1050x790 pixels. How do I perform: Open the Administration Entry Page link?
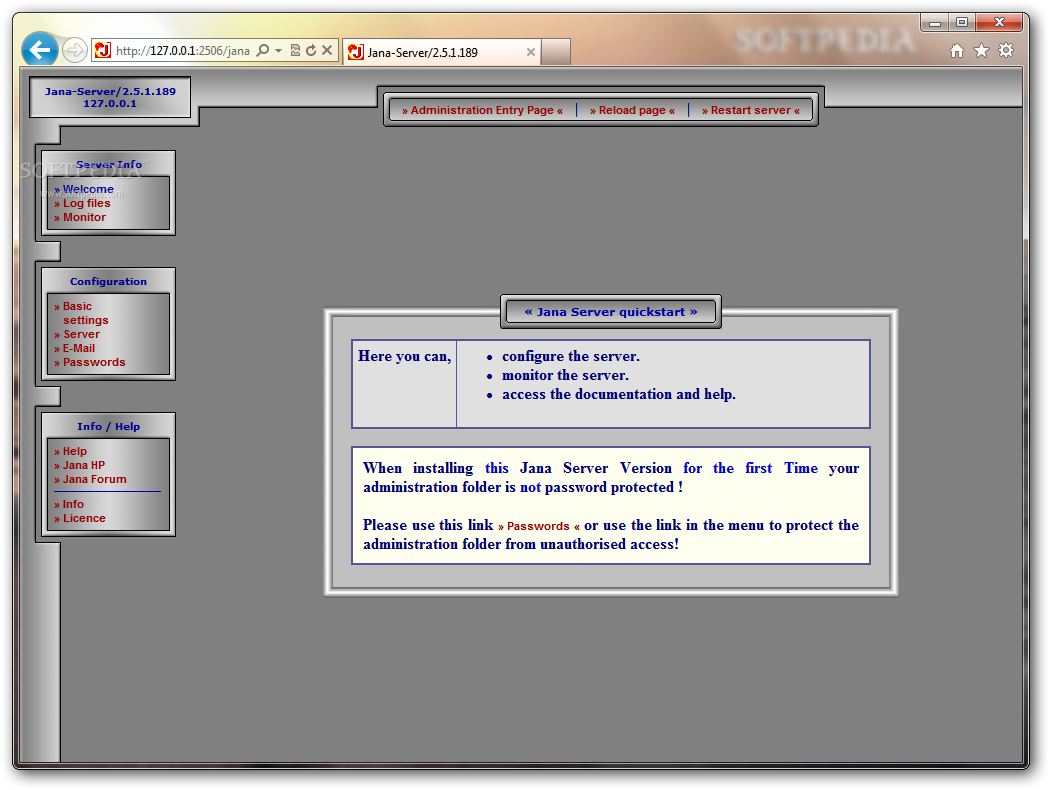(x=482, y=110)
